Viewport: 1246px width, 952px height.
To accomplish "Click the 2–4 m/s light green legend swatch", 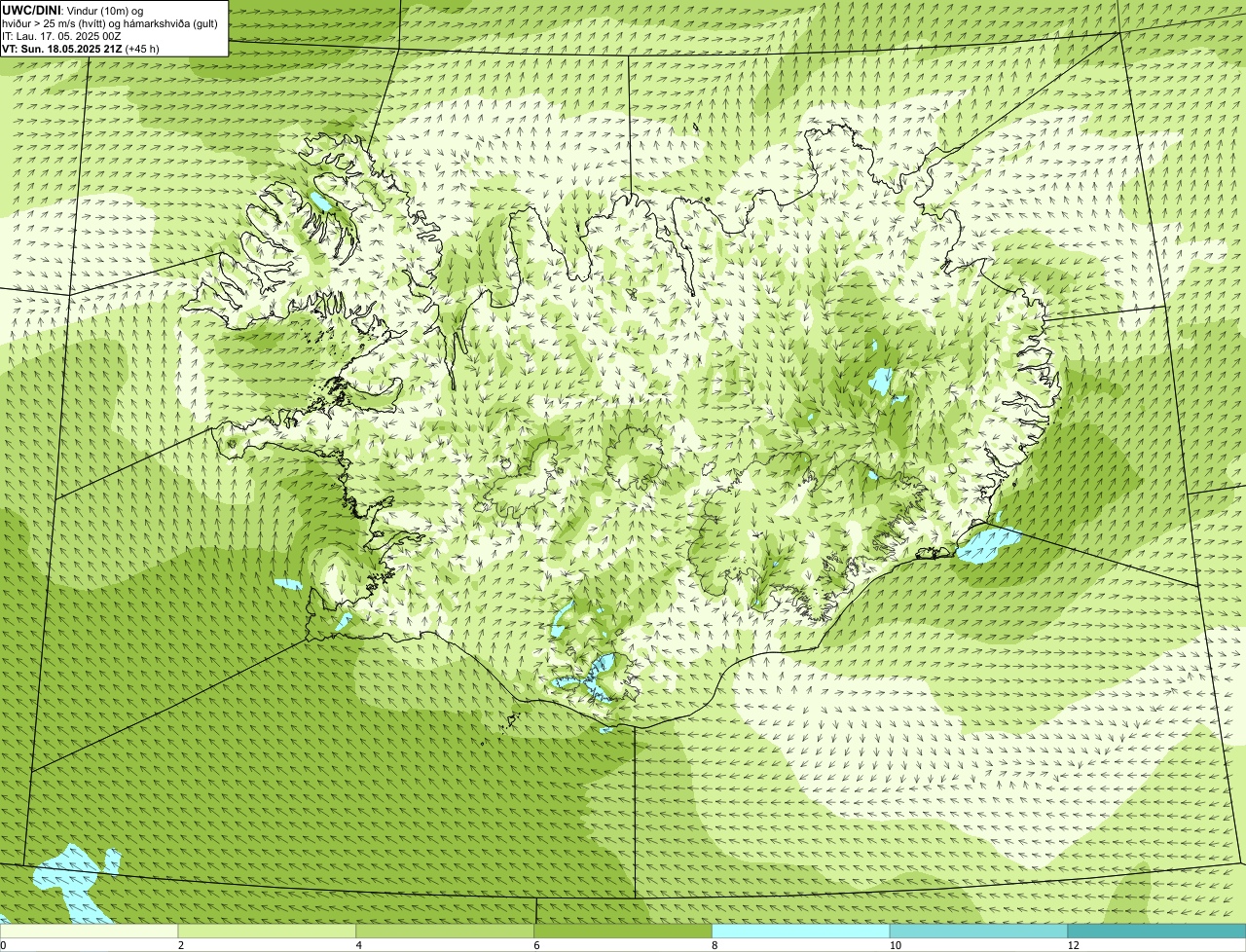I will click(267, 932).
